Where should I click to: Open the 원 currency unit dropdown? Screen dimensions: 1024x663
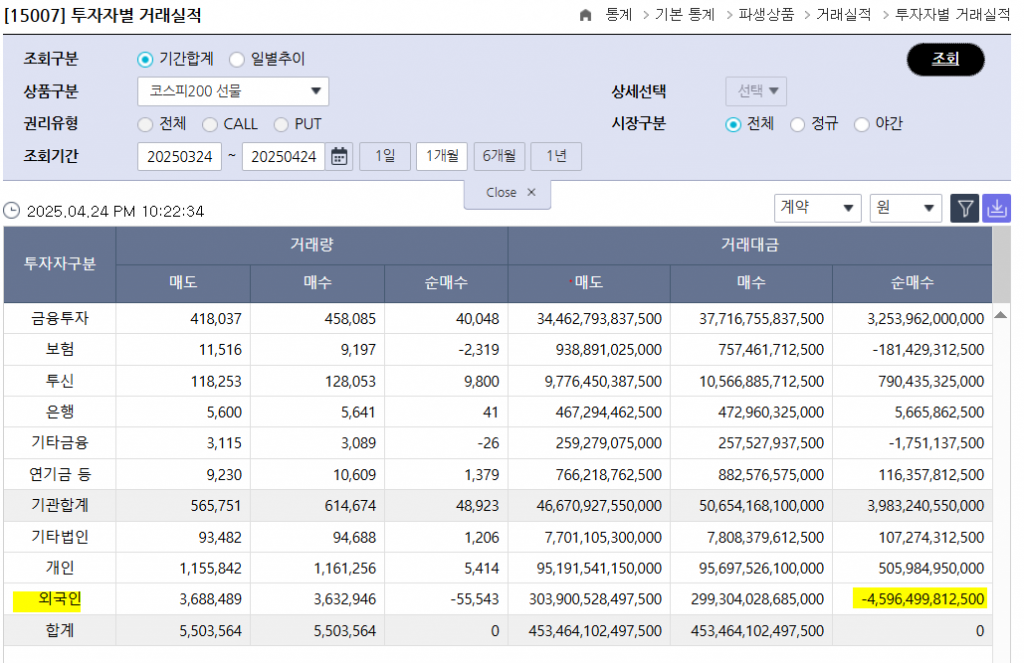tap(905, 208)
